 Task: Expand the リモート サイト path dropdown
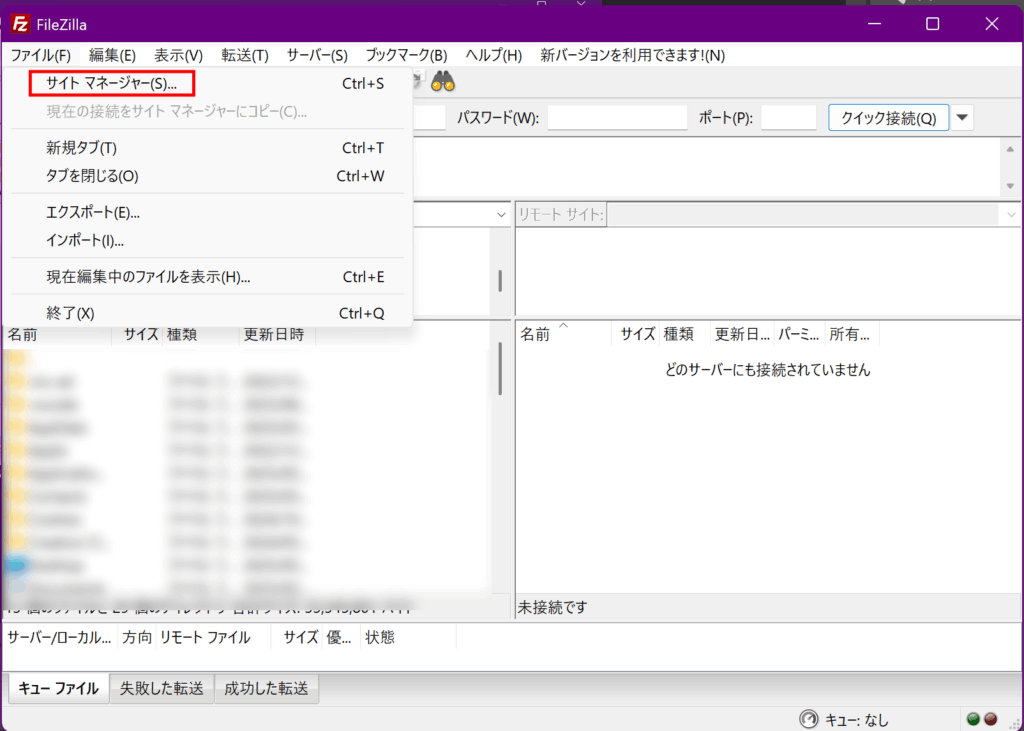(x=1012, y=214)
